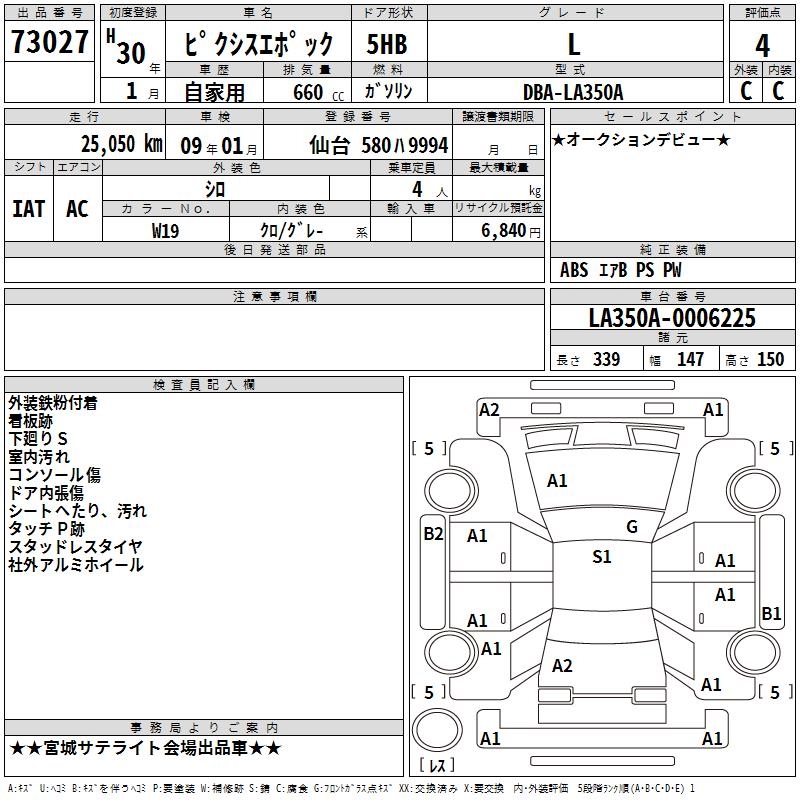The height and width of the screenshot is (800, 800).
Task: Select the A2 mark on the rear hatch
Action: (562, 666)
